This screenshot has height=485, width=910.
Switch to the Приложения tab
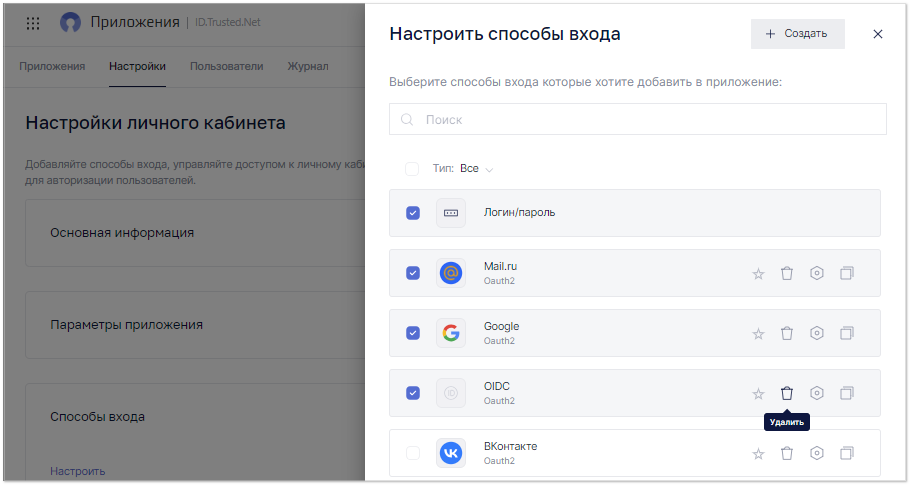click(x=52, y=66)
